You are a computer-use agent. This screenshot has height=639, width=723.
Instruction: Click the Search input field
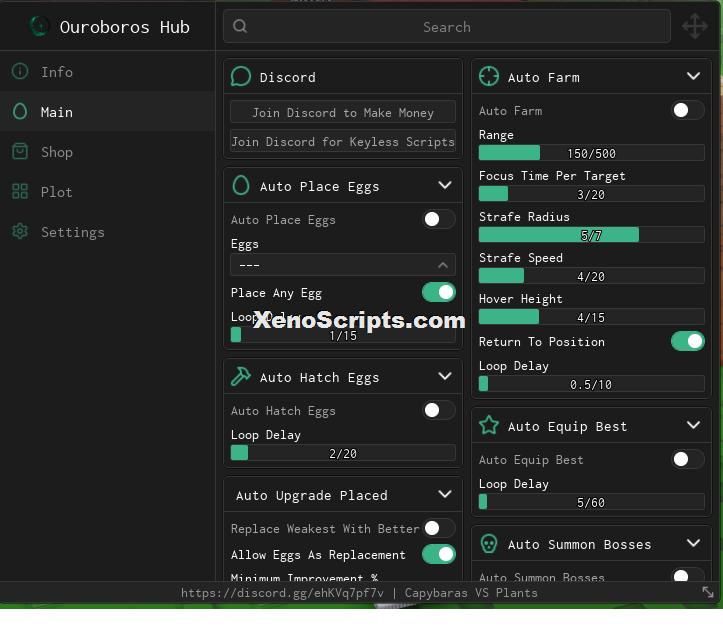[x=447, y=26]
